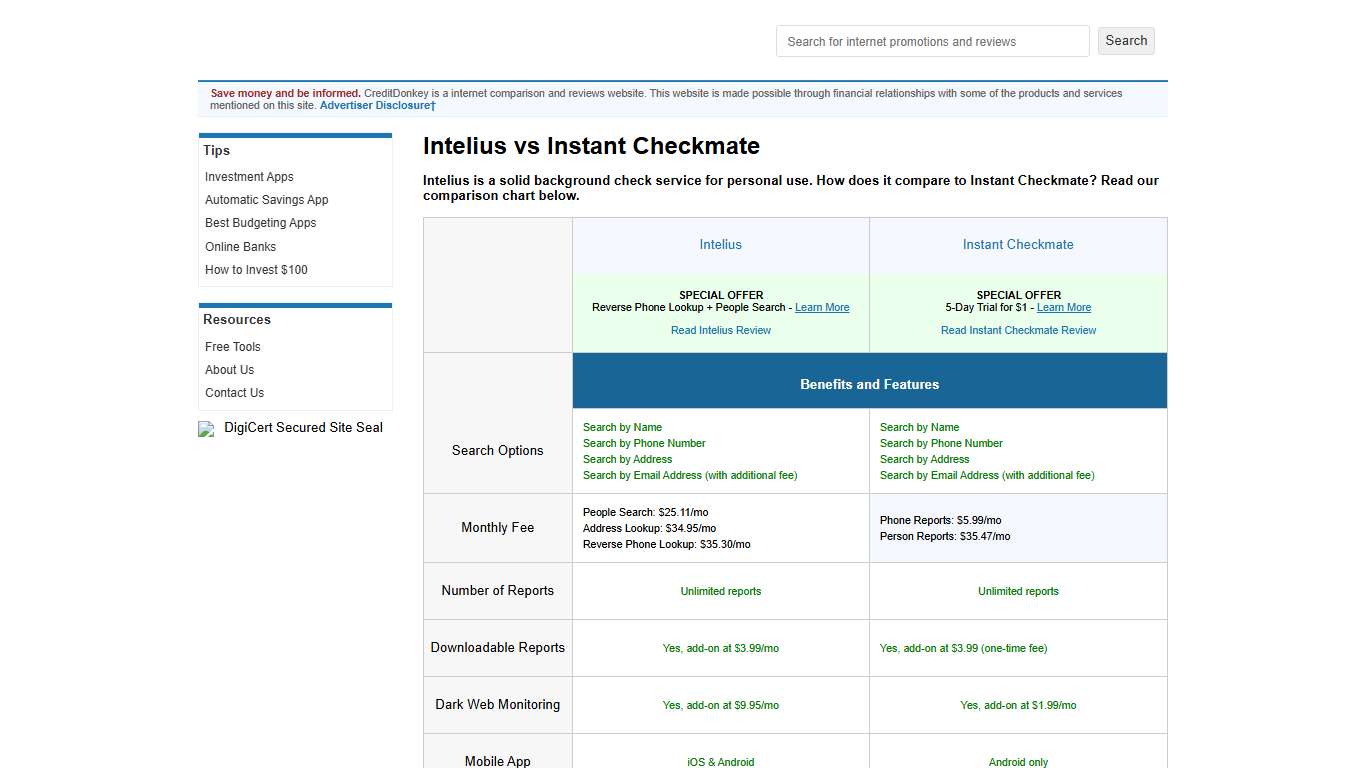Viewport: 1366px width, 768px height.
Task: Click Learn More under Instant Checkmate offer
Action: 1063,307
